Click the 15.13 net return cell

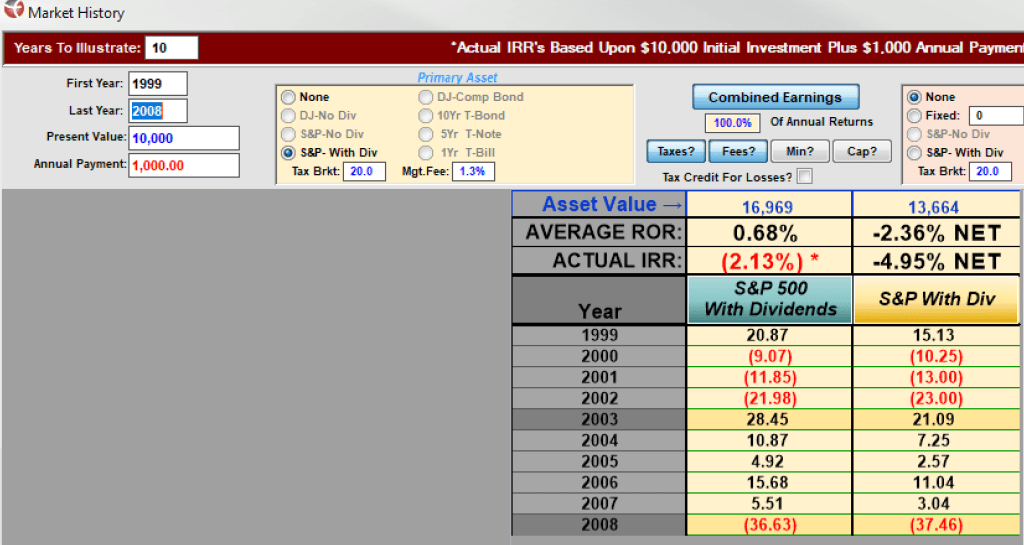tap(936, 335)
